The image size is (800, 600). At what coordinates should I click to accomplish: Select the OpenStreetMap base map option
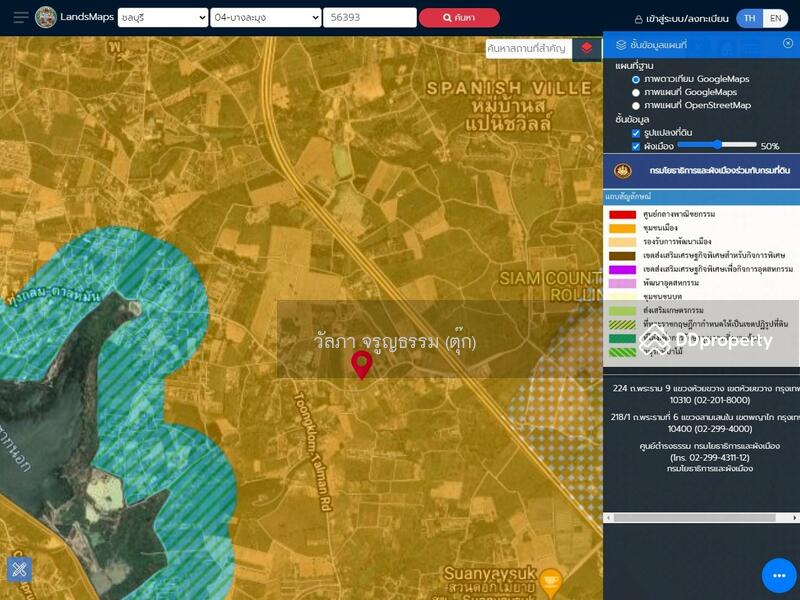(x=636, y=105)
